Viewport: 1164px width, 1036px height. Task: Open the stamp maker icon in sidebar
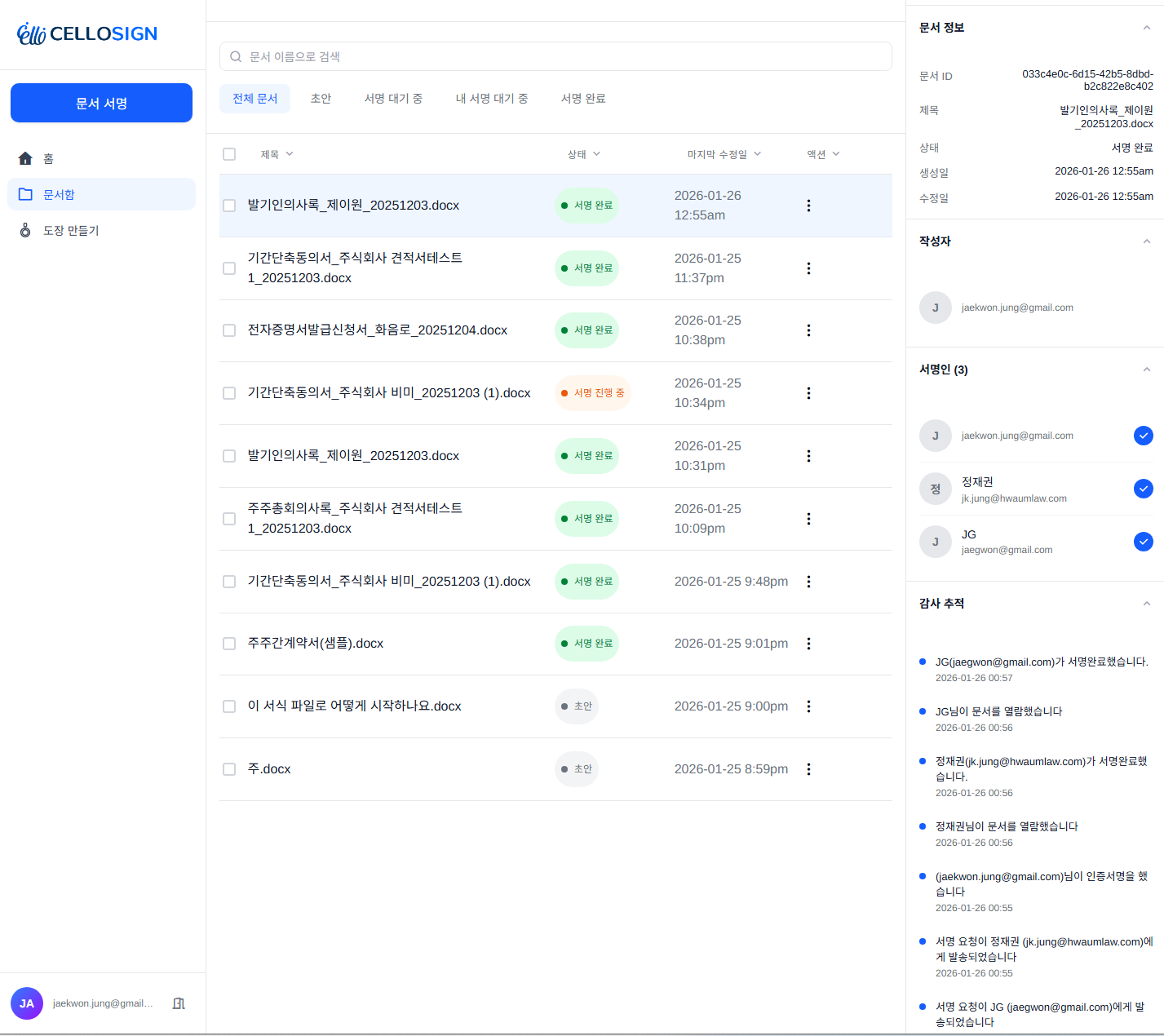pos(25,231)
